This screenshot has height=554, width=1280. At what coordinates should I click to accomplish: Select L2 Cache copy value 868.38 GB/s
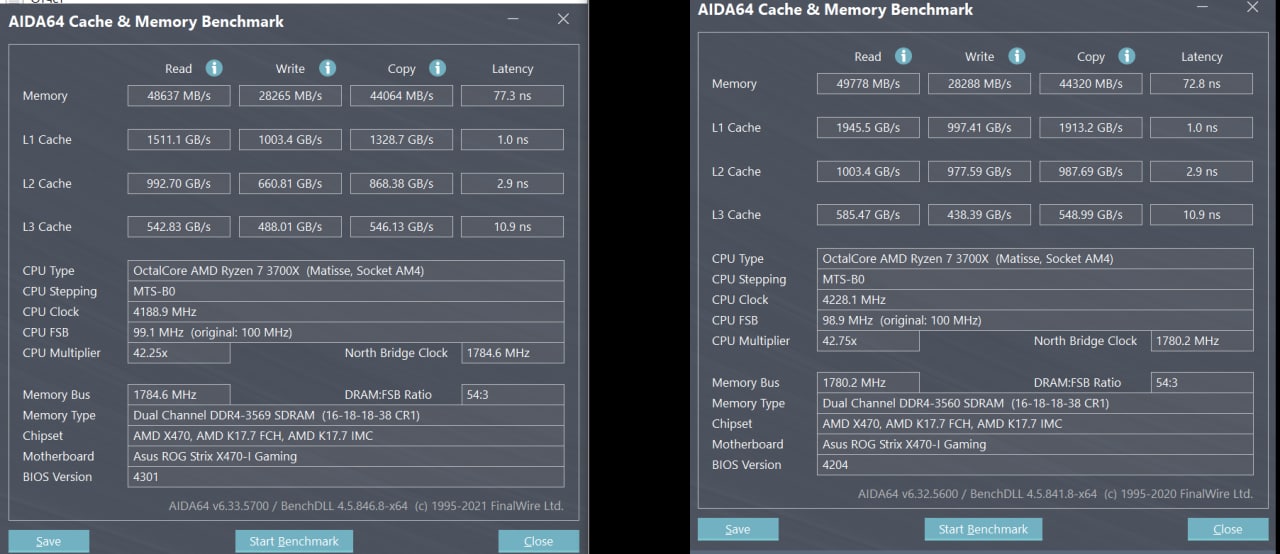click(x=401, y=184)
